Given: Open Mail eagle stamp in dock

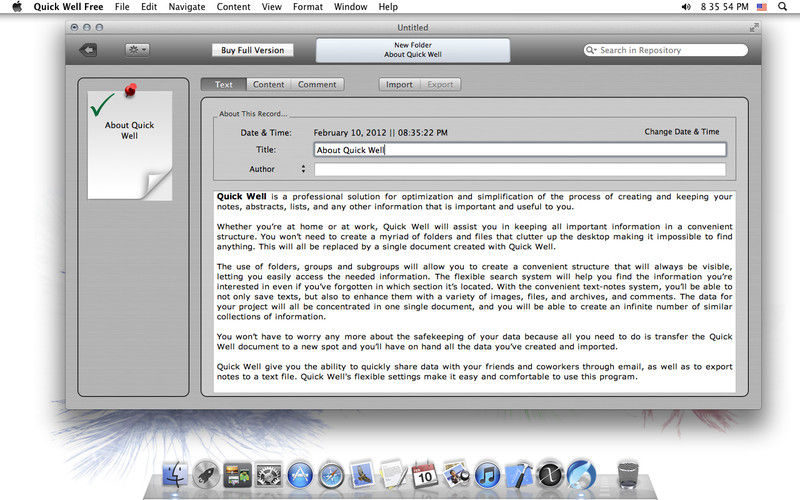Looking at the screenshot, I should click(x=362, y=474).
